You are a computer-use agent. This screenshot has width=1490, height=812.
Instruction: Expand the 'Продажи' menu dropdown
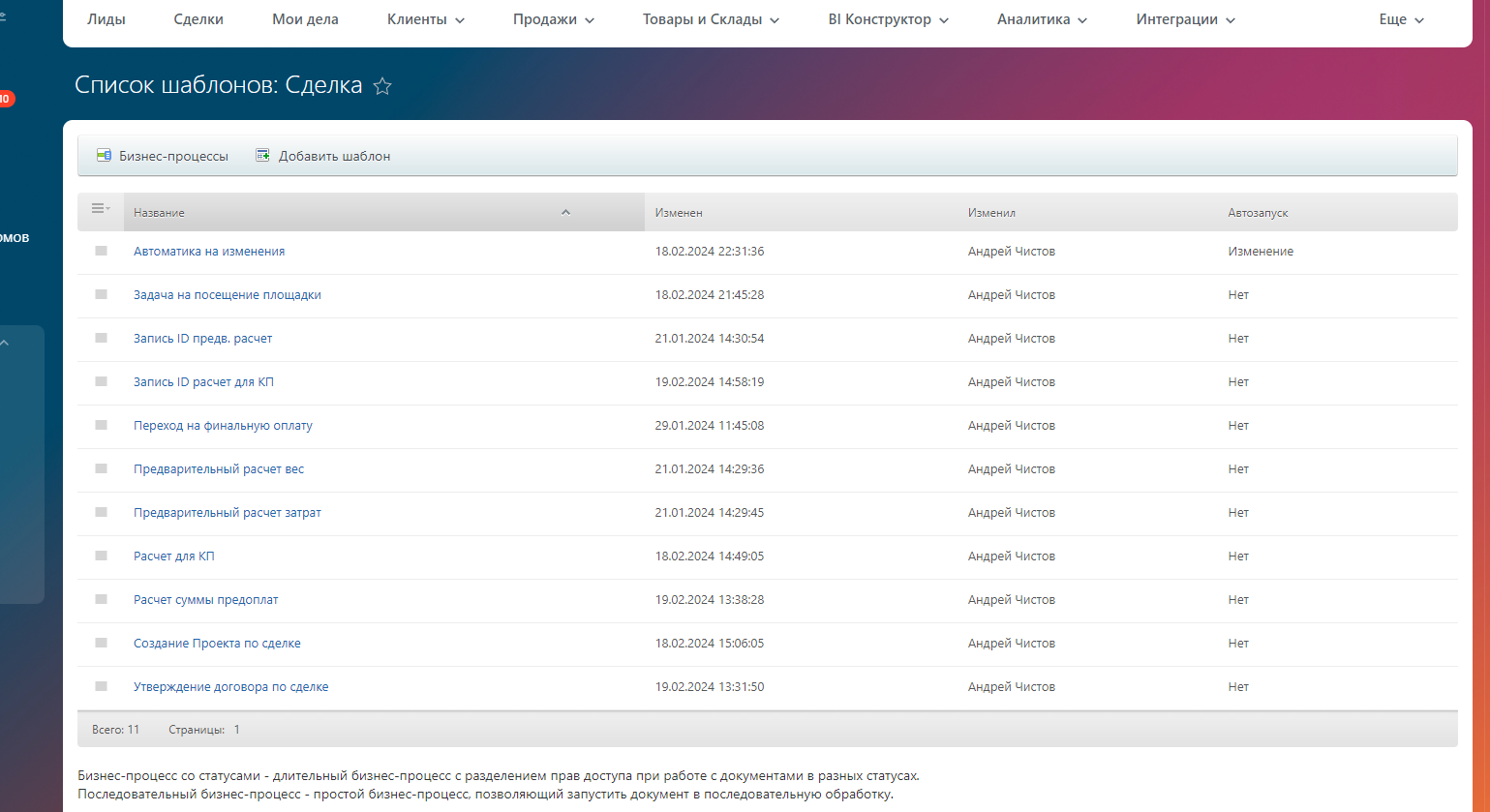pos(554,19)
